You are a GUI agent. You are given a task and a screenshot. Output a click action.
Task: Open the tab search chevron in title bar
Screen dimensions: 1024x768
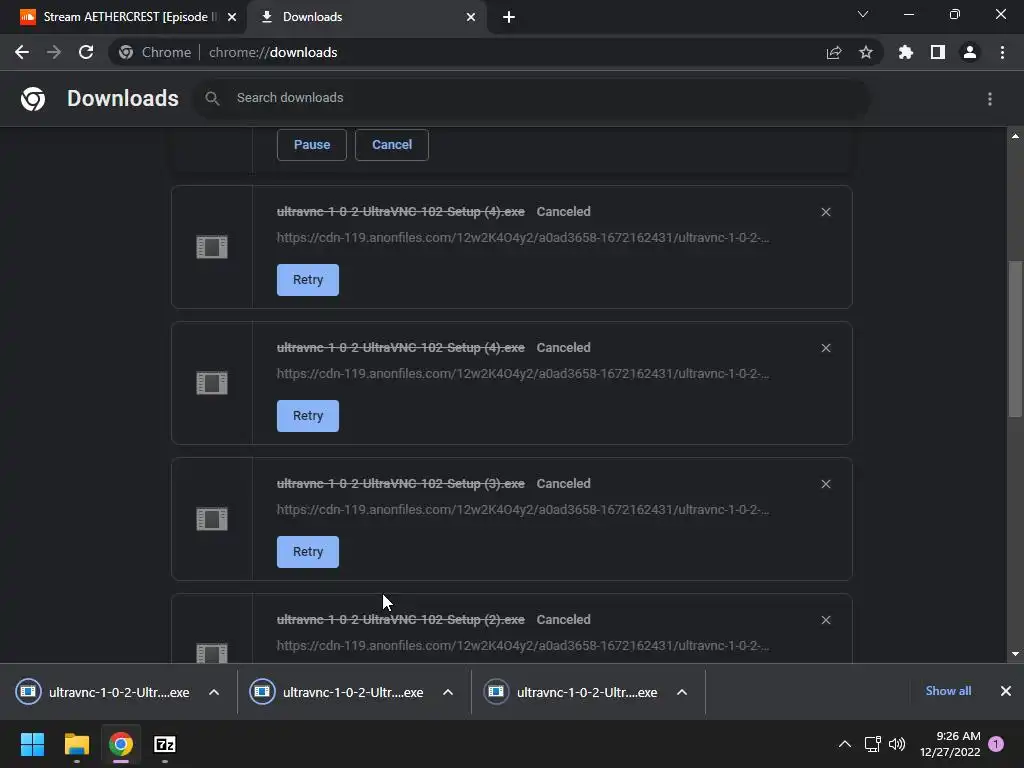click(863, 14)
